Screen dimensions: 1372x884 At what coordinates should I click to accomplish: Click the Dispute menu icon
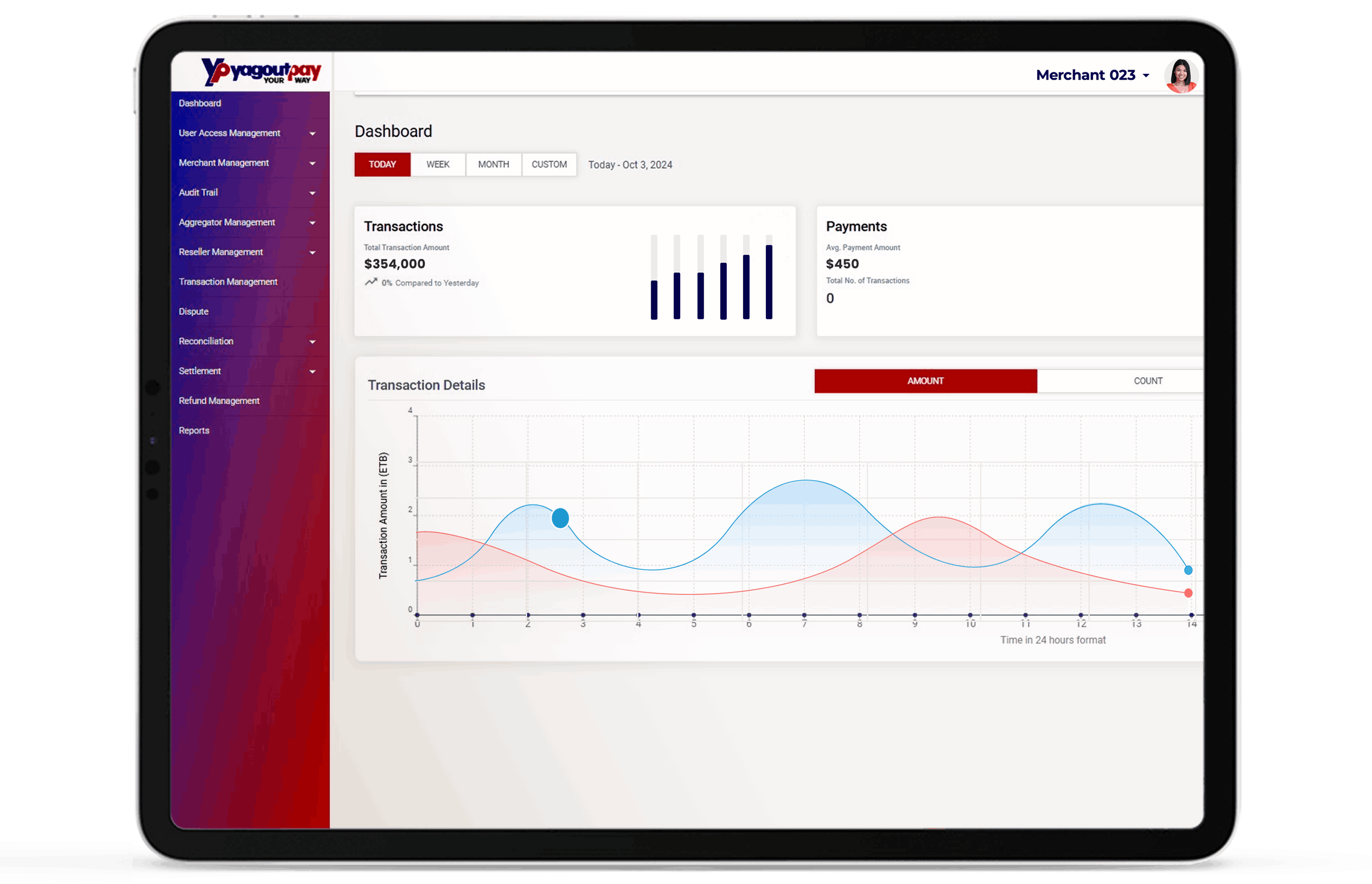[193, 311]
